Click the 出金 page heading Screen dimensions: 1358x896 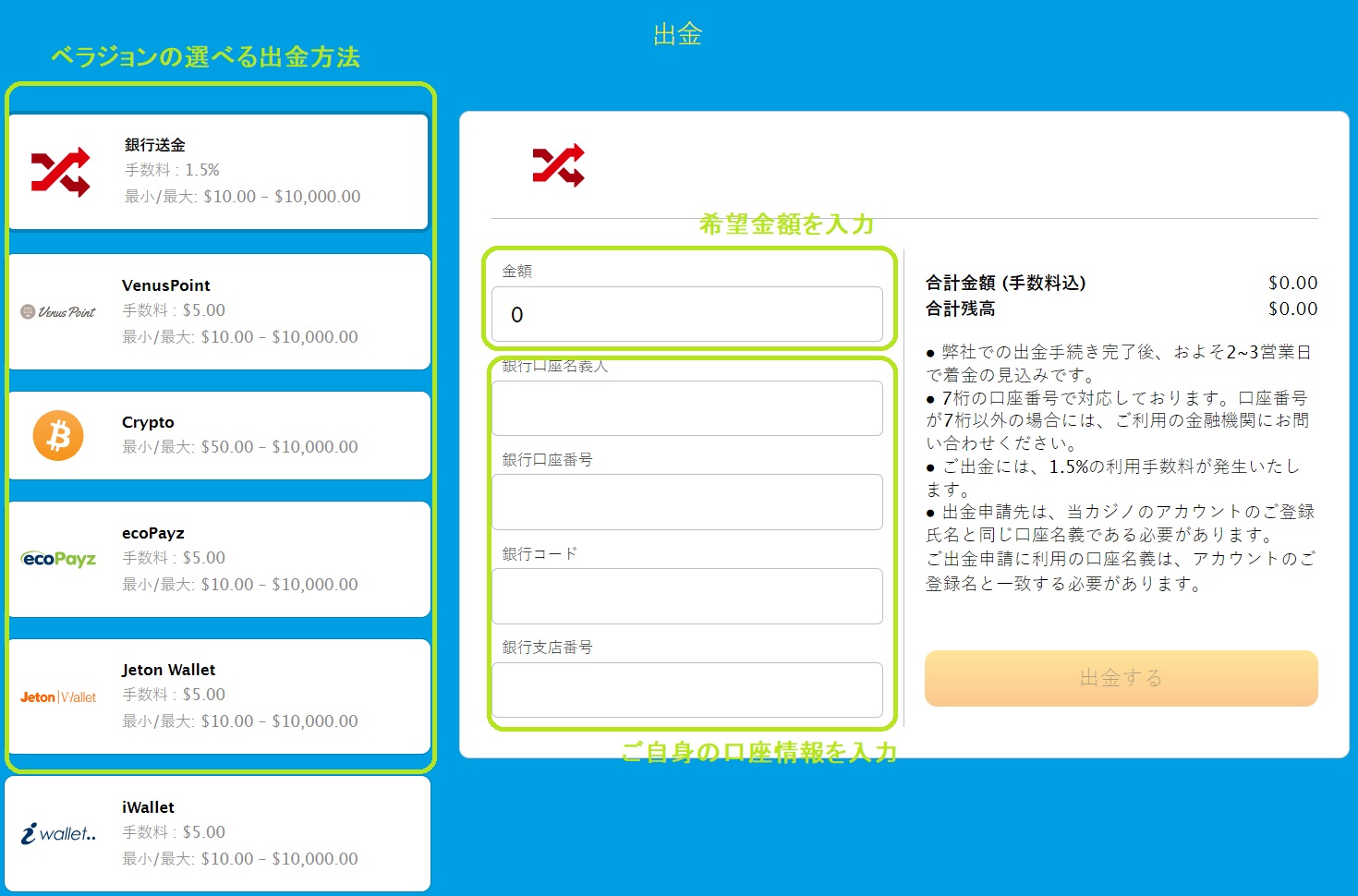(x=677, y=35)
